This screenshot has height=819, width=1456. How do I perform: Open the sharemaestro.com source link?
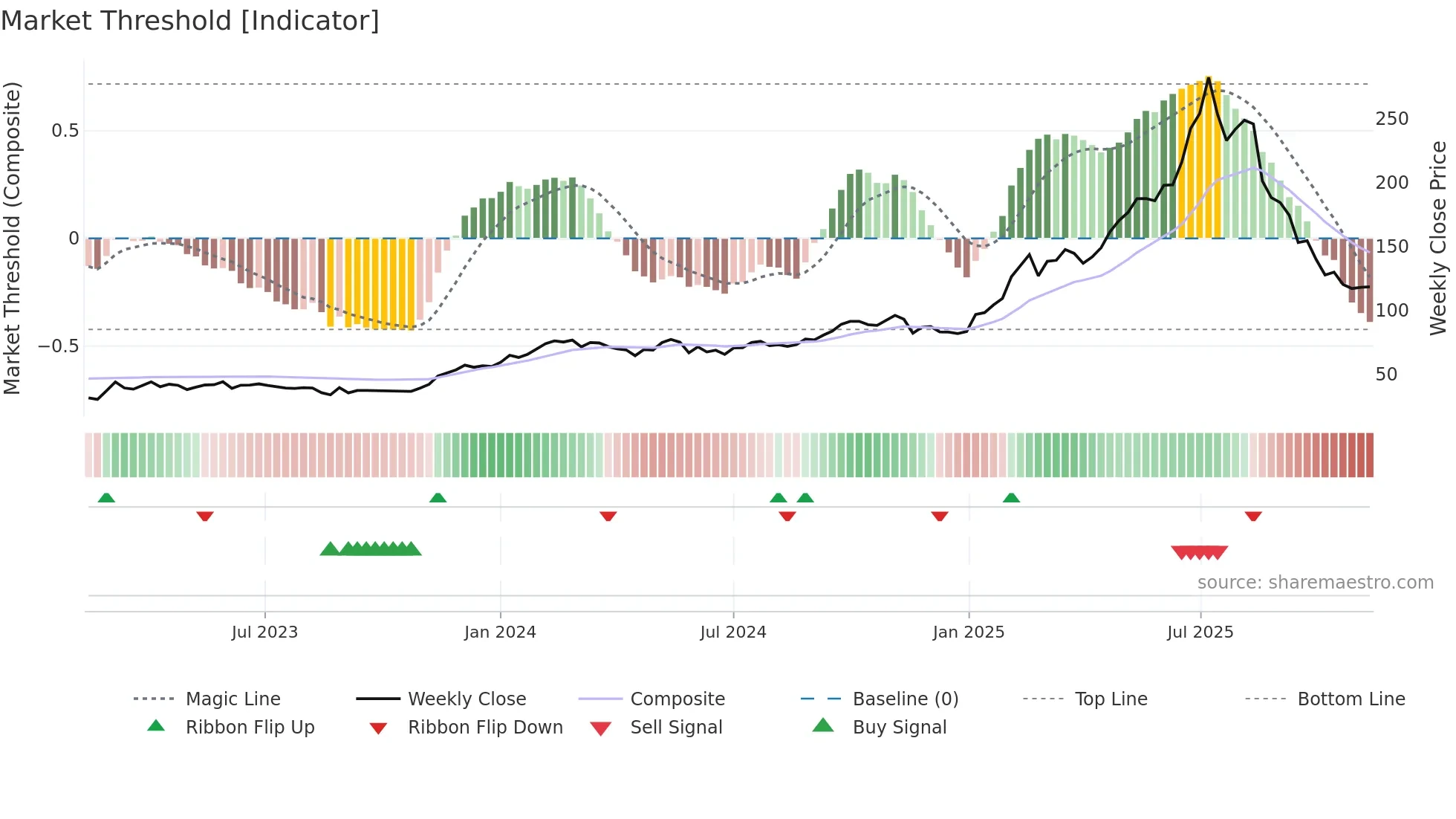(x=1315, y=583)
